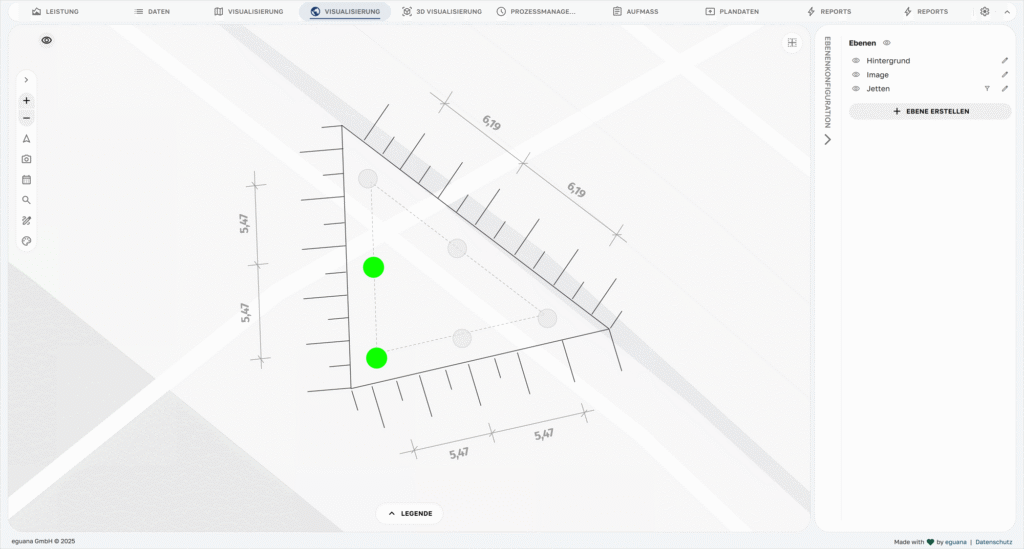Open the grid layout icon on the canvas
Viewport: 1024px width, 549px height.
click(x=792, y=43)
